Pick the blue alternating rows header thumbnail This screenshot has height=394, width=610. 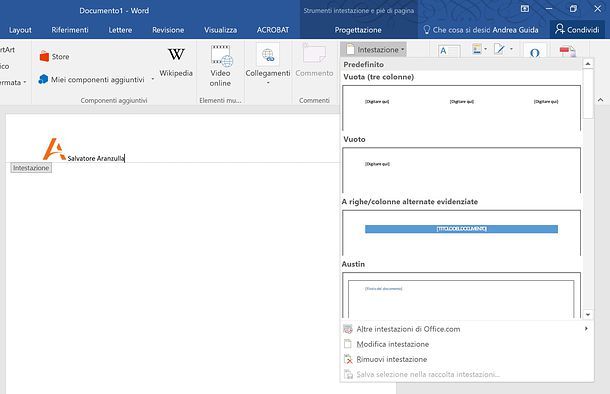[x=461, y=233]
